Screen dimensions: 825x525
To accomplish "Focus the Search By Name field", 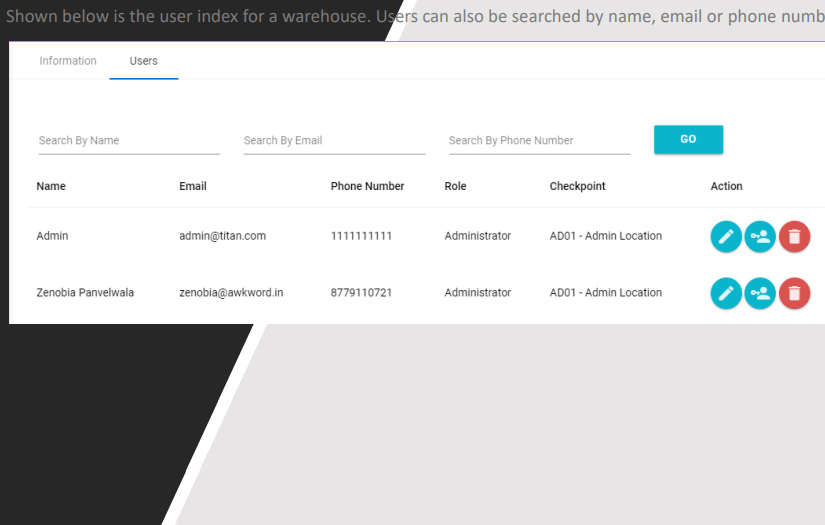I will point(129,141).
